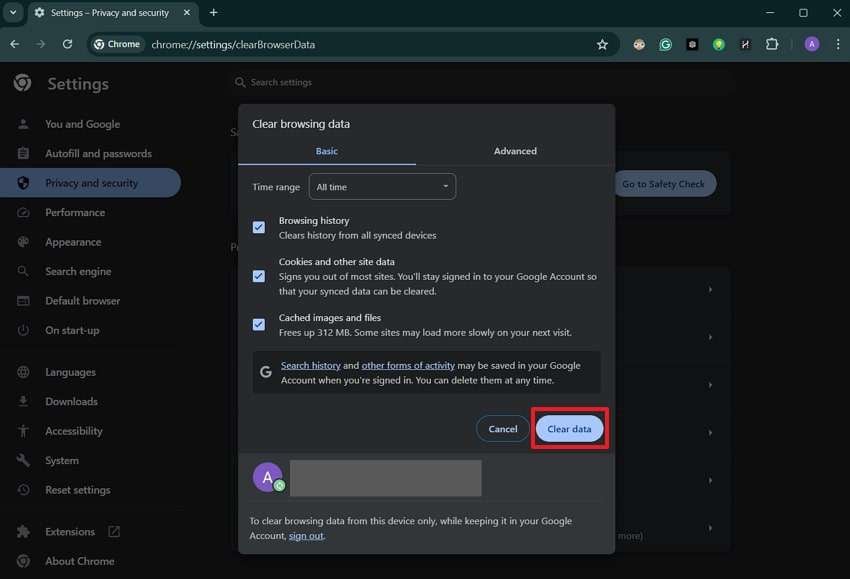This screenshot has width=850, height=579.
Task: Switch to the Basic tab
Action: click(327, 151)
